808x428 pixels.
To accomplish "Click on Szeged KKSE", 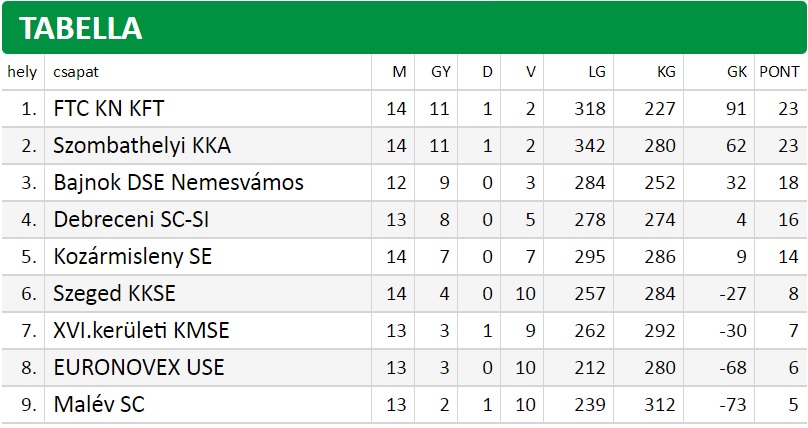I will tap(114, 294).
